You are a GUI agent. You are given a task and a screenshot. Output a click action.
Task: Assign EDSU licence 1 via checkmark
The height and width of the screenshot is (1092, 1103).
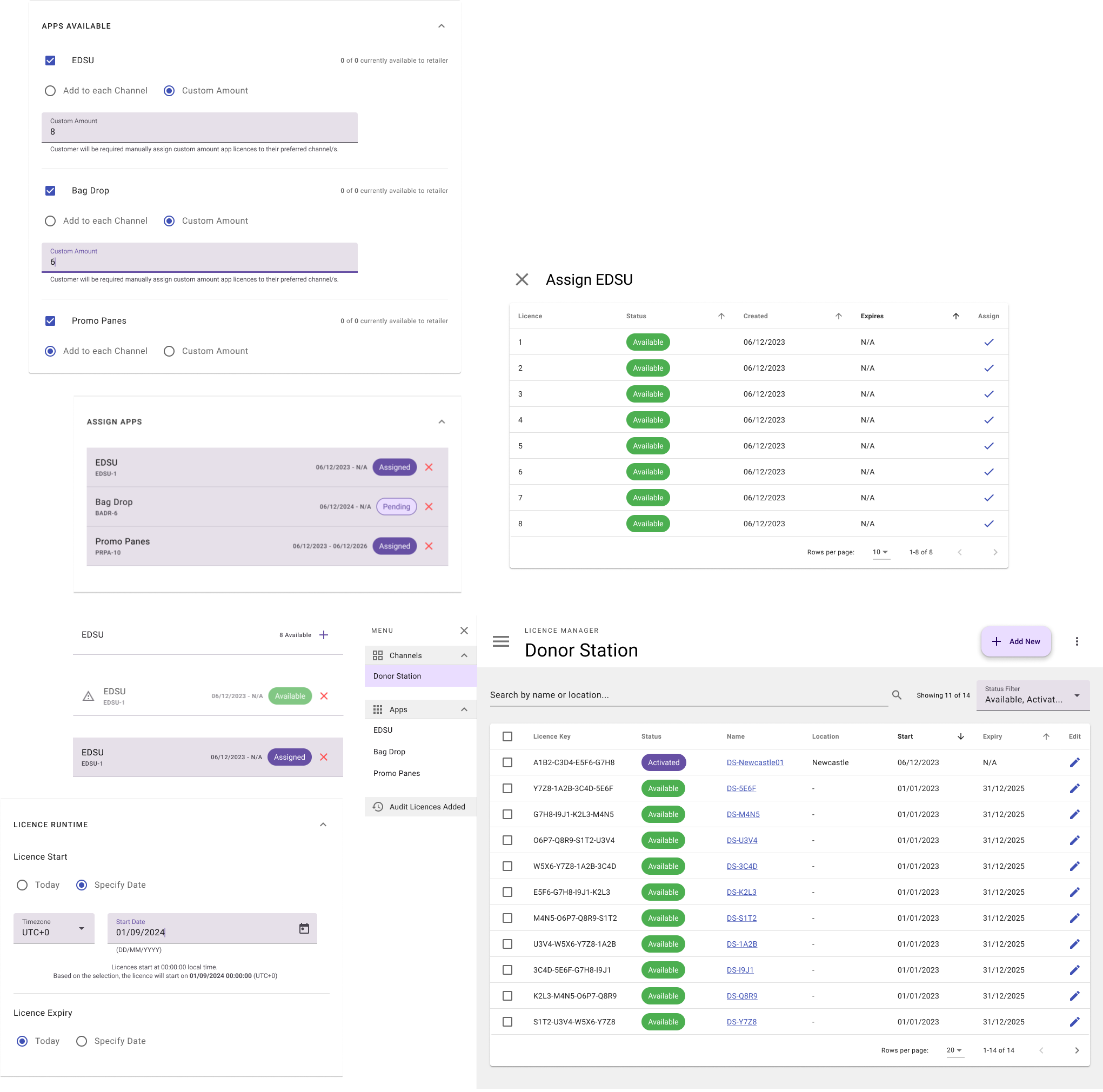coord(989,342)
